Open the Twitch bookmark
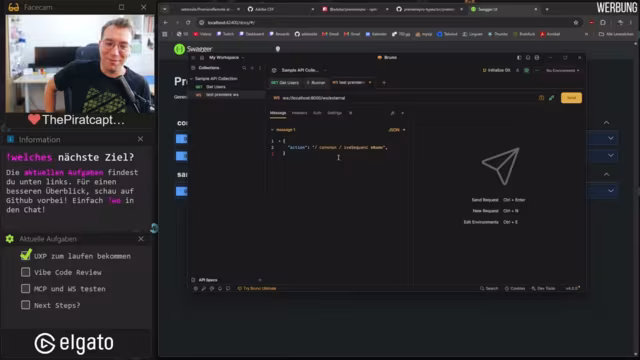This screenshot has width=640, height=360. (225, 34)
